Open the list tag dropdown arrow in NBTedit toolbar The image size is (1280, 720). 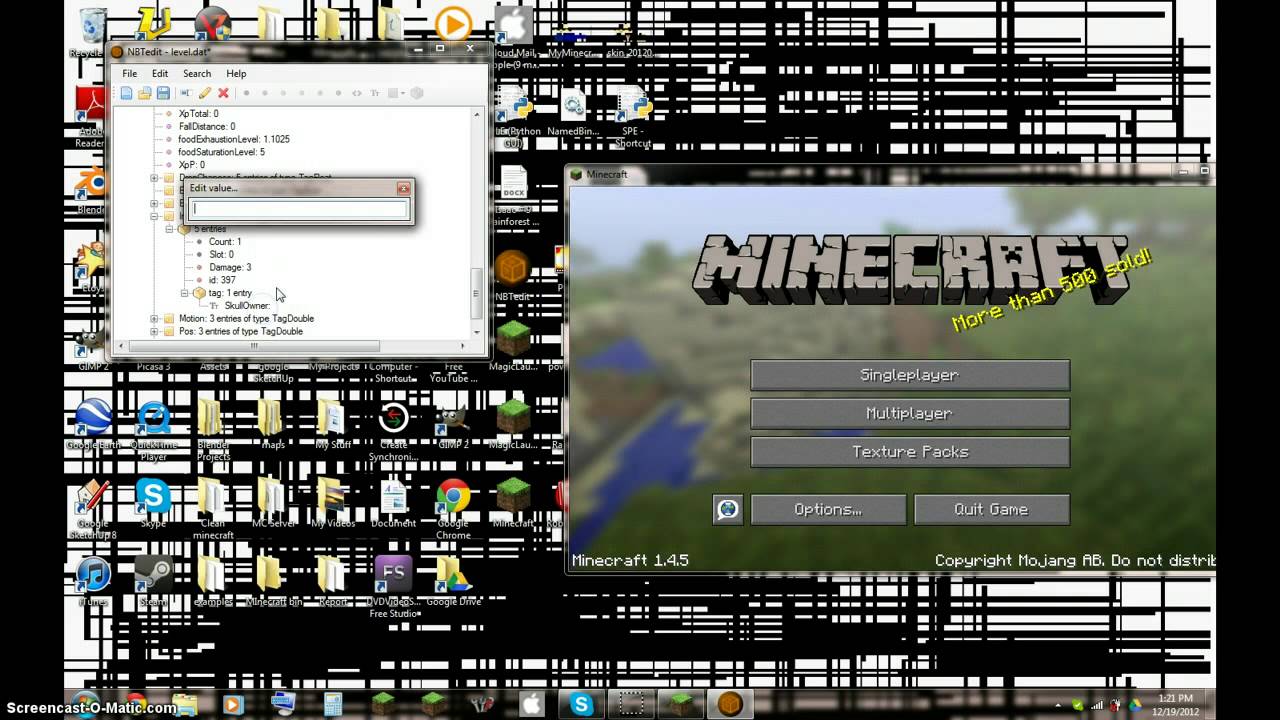403,93
